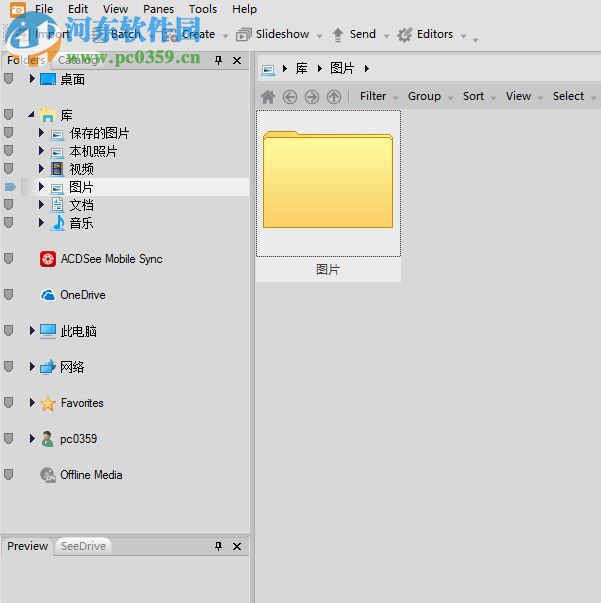Click the Send upload arrow icon
This screenshot has height=603, width=601.
pyautogui.click(x=338, y=35)
